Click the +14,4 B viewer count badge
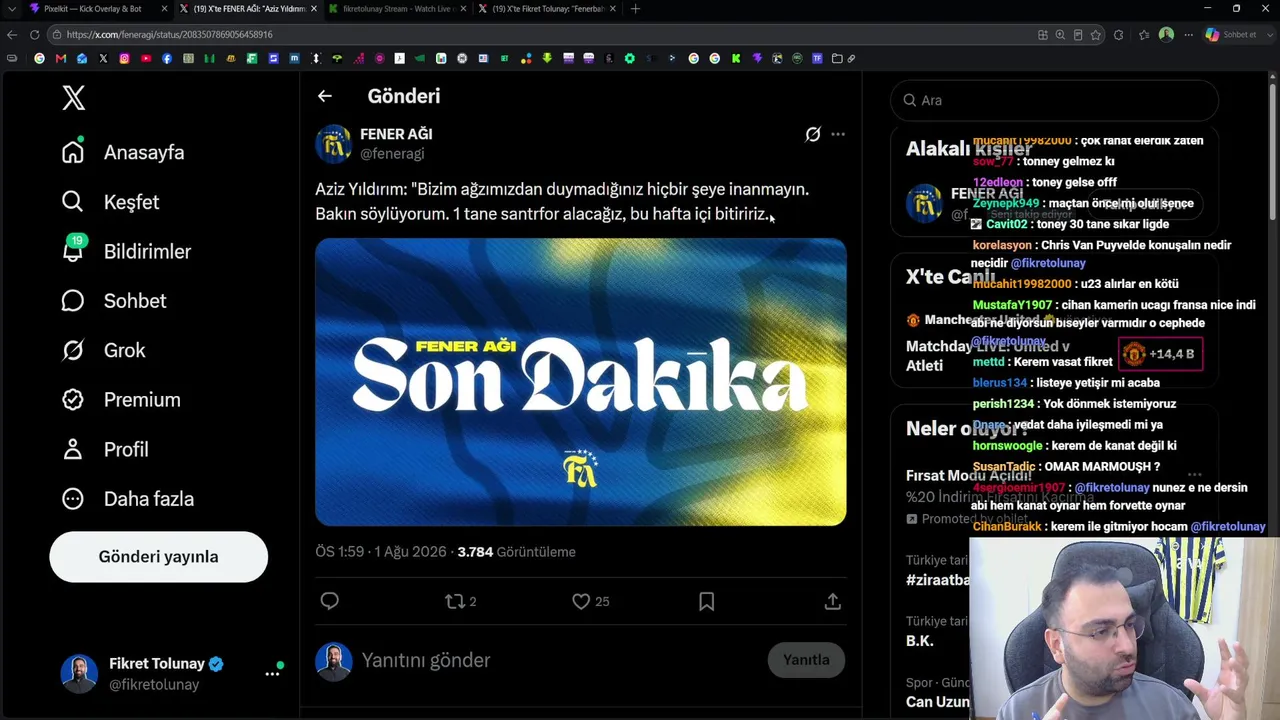The image size is (1280, 720). pyautogui.click(x=1160, y=354)
